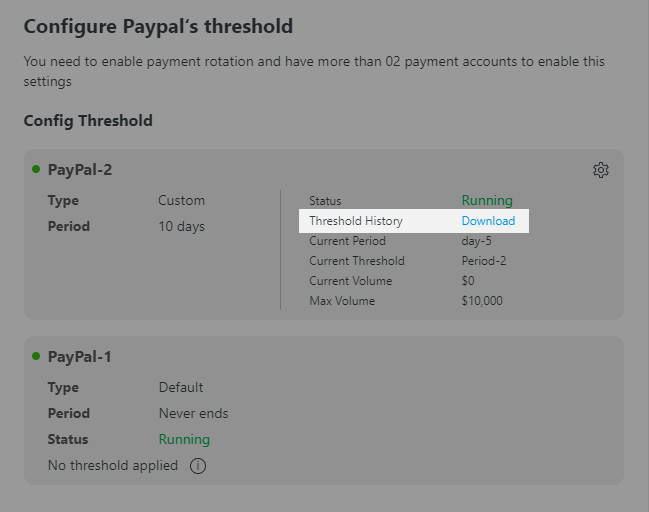Viewport: 649px width, 512px height.
Task: Click the Current Volume $0 value
Action: [x=468, y=281]
